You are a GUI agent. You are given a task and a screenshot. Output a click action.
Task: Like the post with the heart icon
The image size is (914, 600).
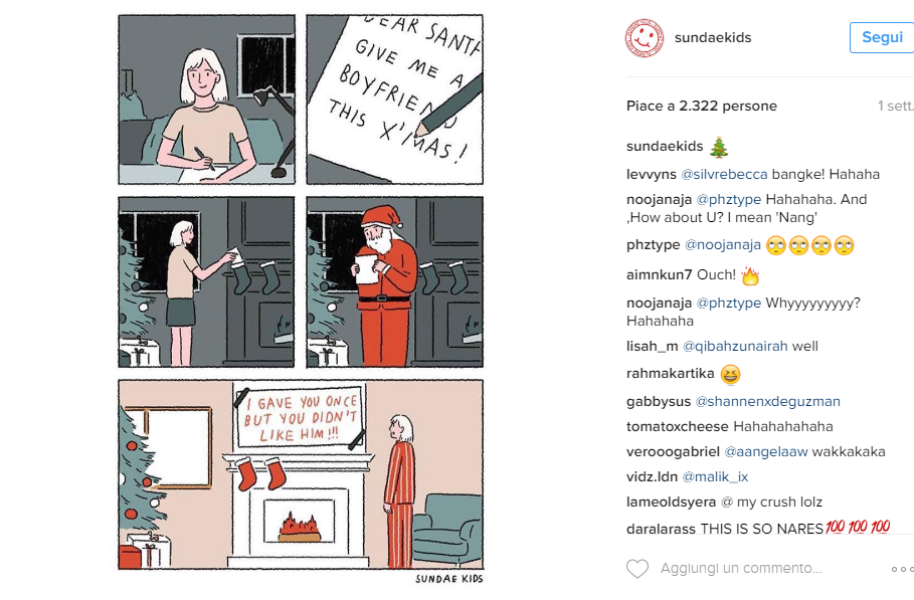[x=637, y=569]
